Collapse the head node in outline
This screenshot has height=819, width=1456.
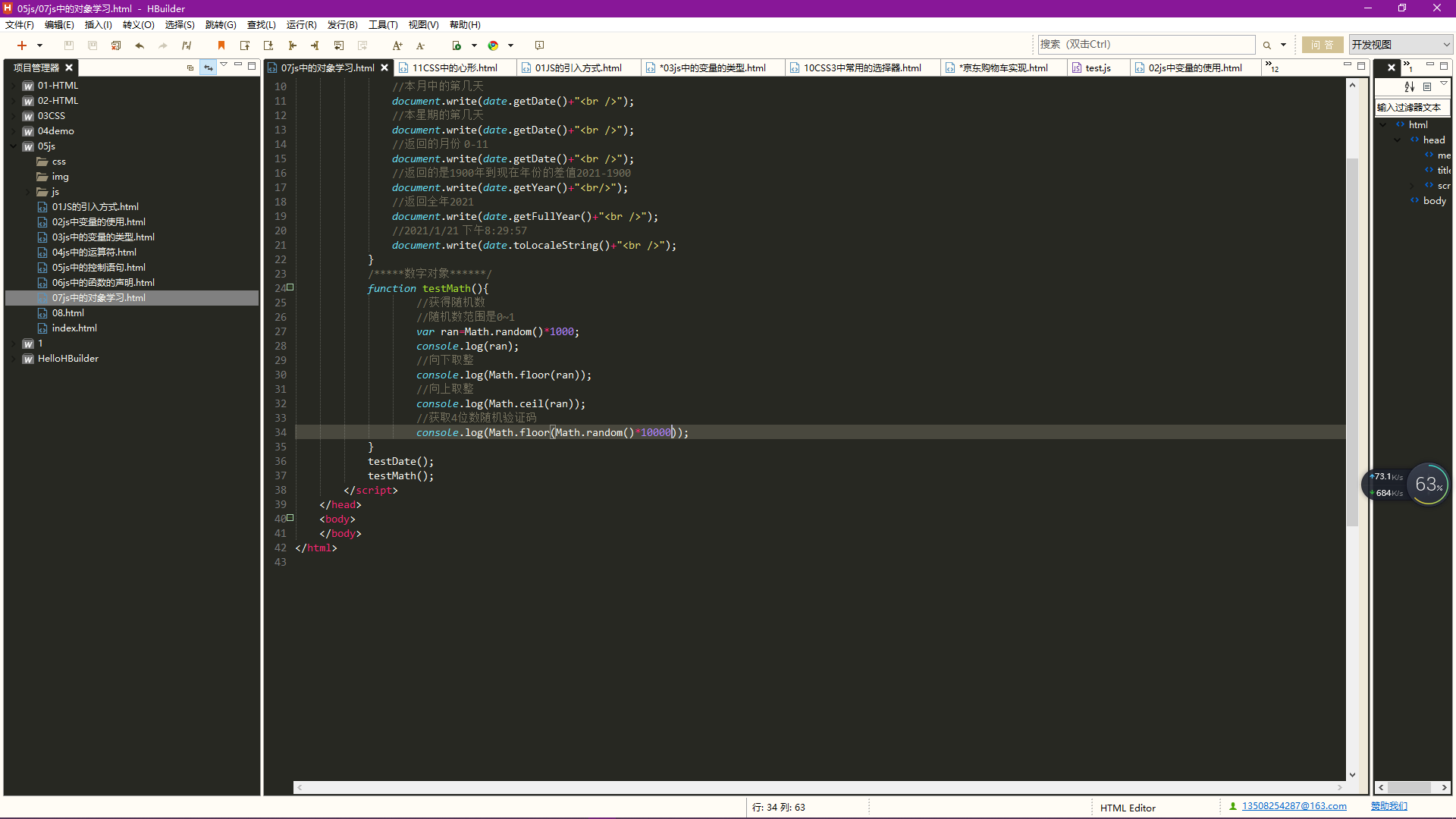[x=1398, y=140]
